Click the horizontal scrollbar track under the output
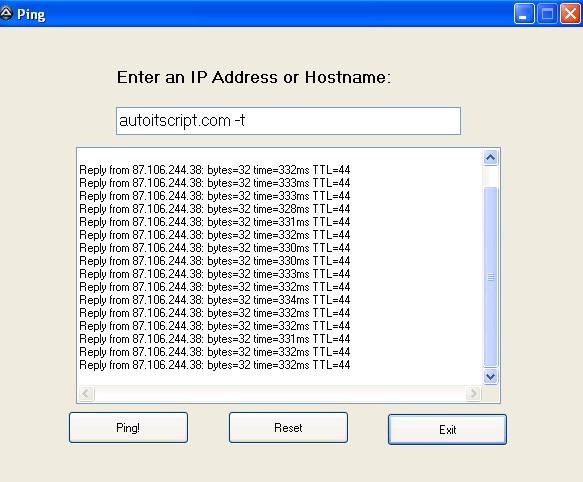 [280, 393]
